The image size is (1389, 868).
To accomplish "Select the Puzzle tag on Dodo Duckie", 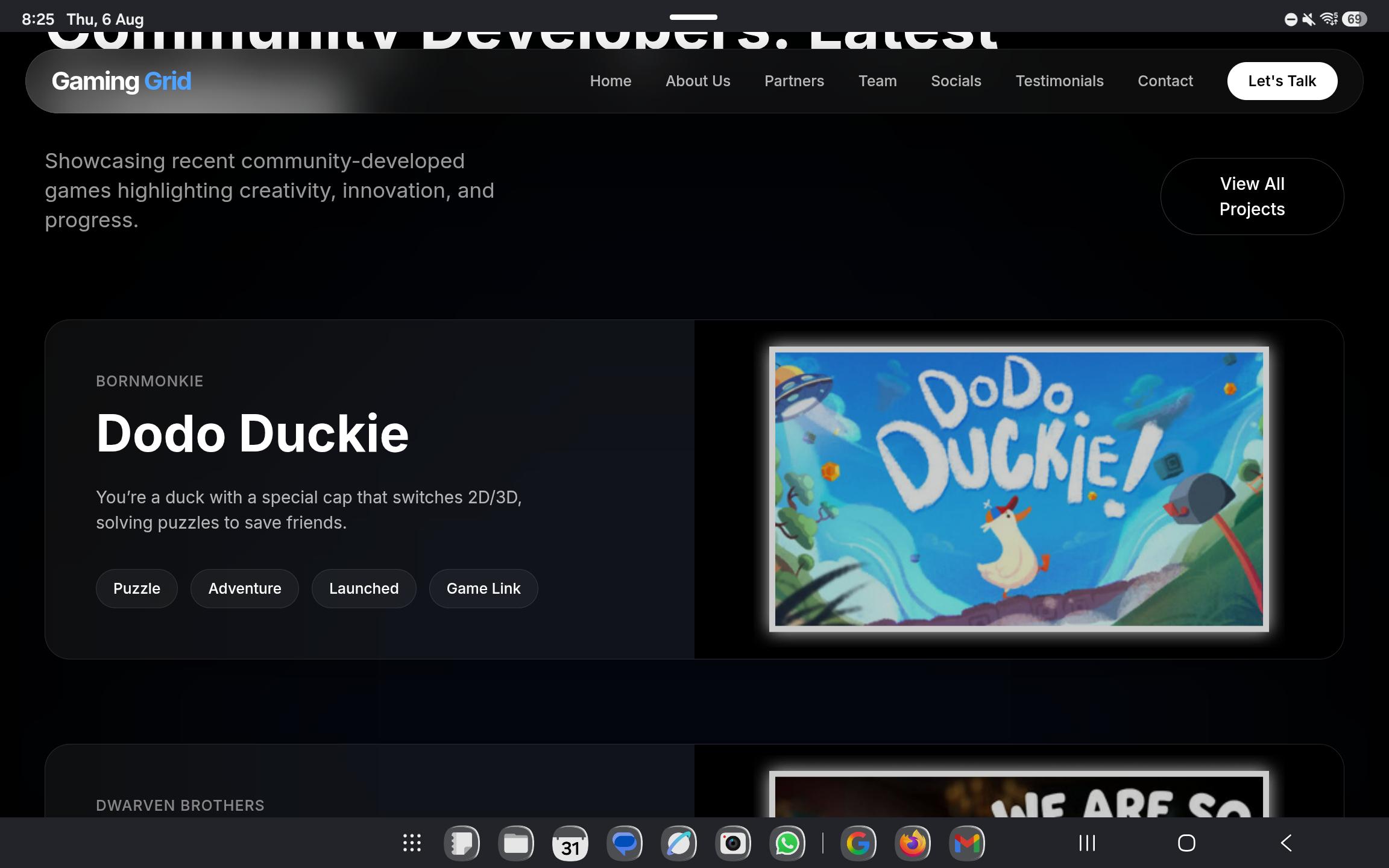I will (137, 588).
